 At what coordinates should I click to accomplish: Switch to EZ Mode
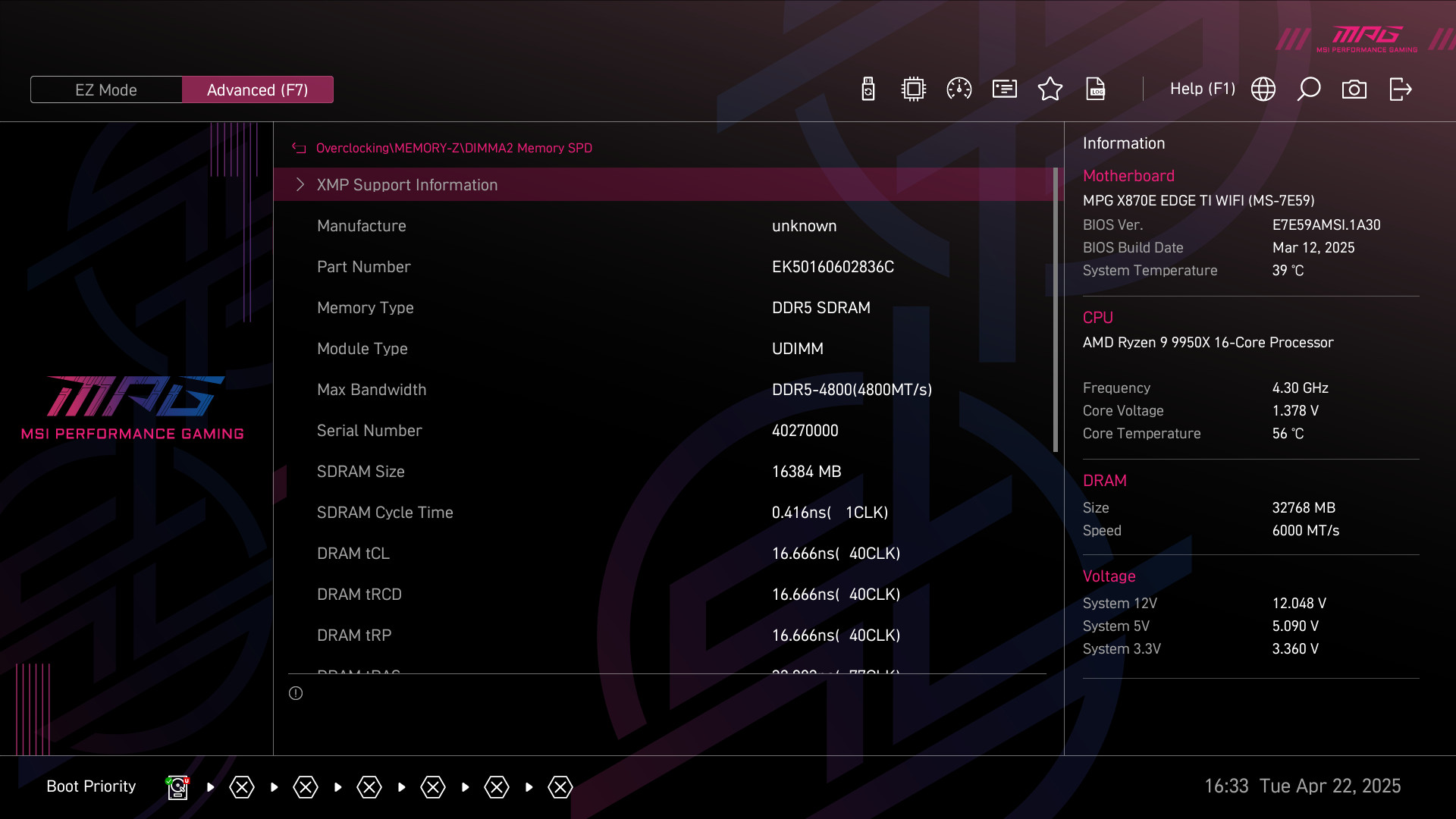click(106, 89)
